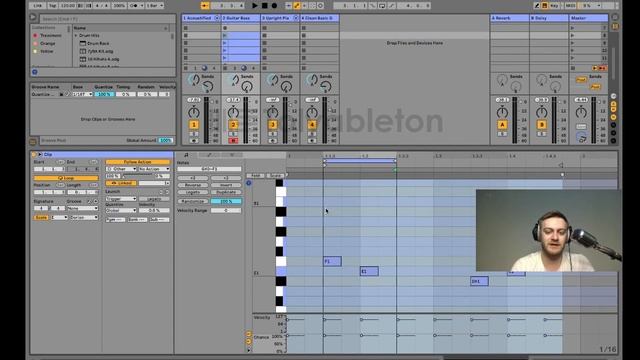Click the Invert notes button
This screenshot has height=360, width=640.
click(226, 185)
